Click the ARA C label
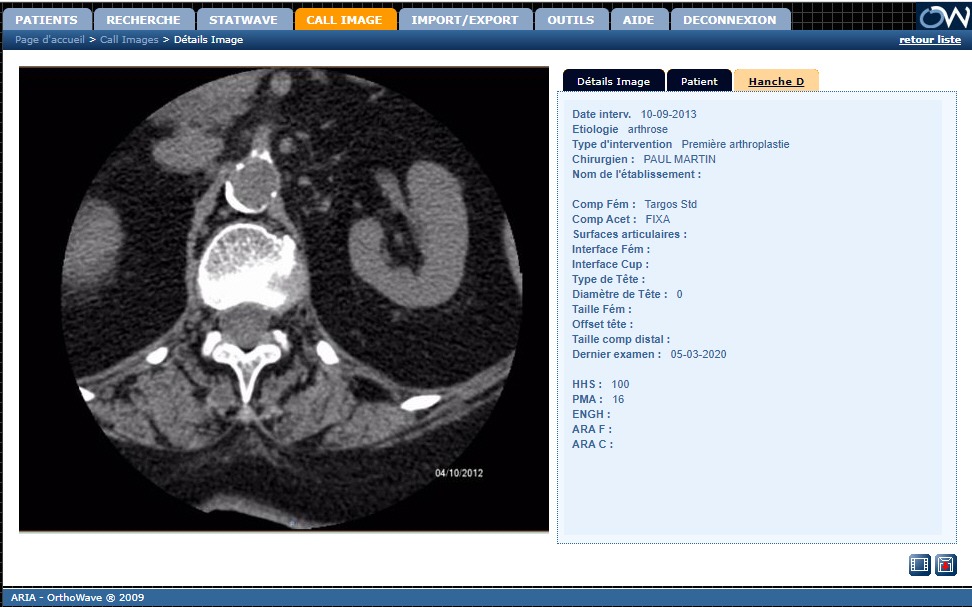 click(592, 444)
